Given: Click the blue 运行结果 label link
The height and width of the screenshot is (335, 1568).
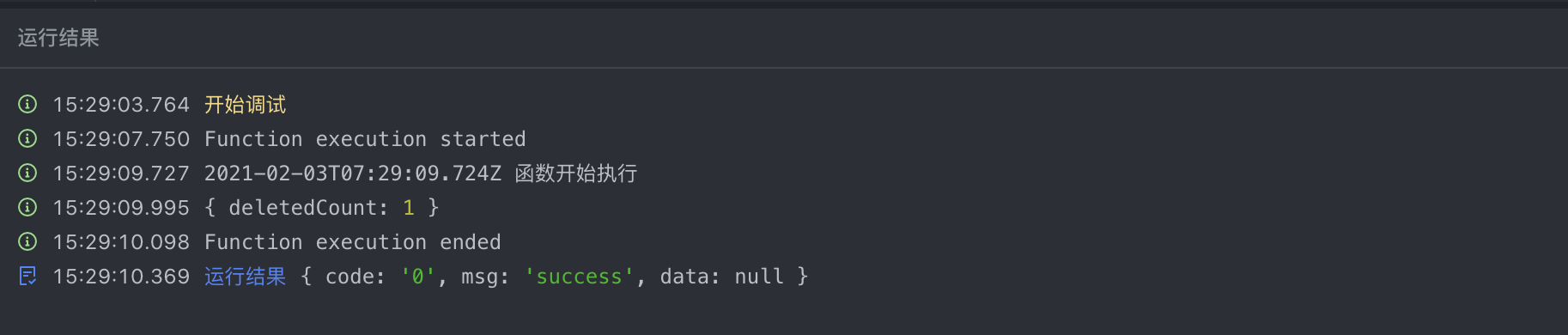Looking at the screenshot, I should [x=245, y=277].
